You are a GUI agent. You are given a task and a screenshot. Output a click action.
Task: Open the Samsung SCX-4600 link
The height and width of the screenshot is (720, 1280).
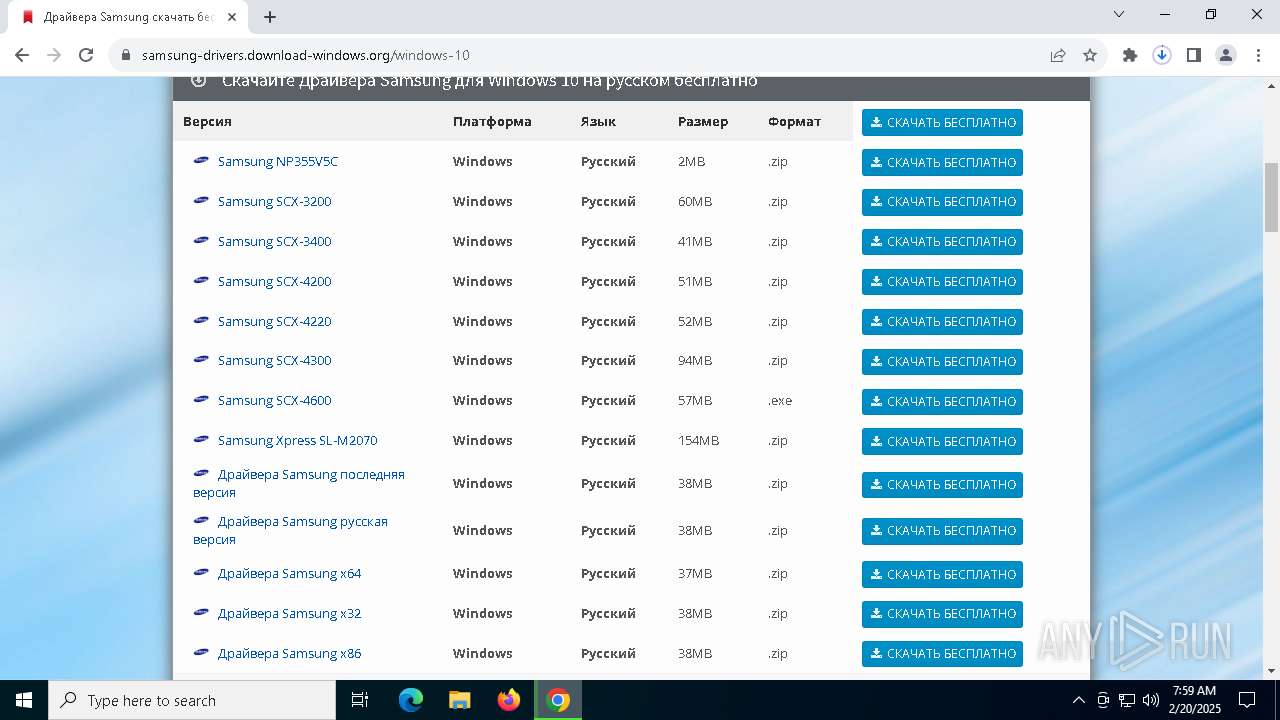coord(274,400)
